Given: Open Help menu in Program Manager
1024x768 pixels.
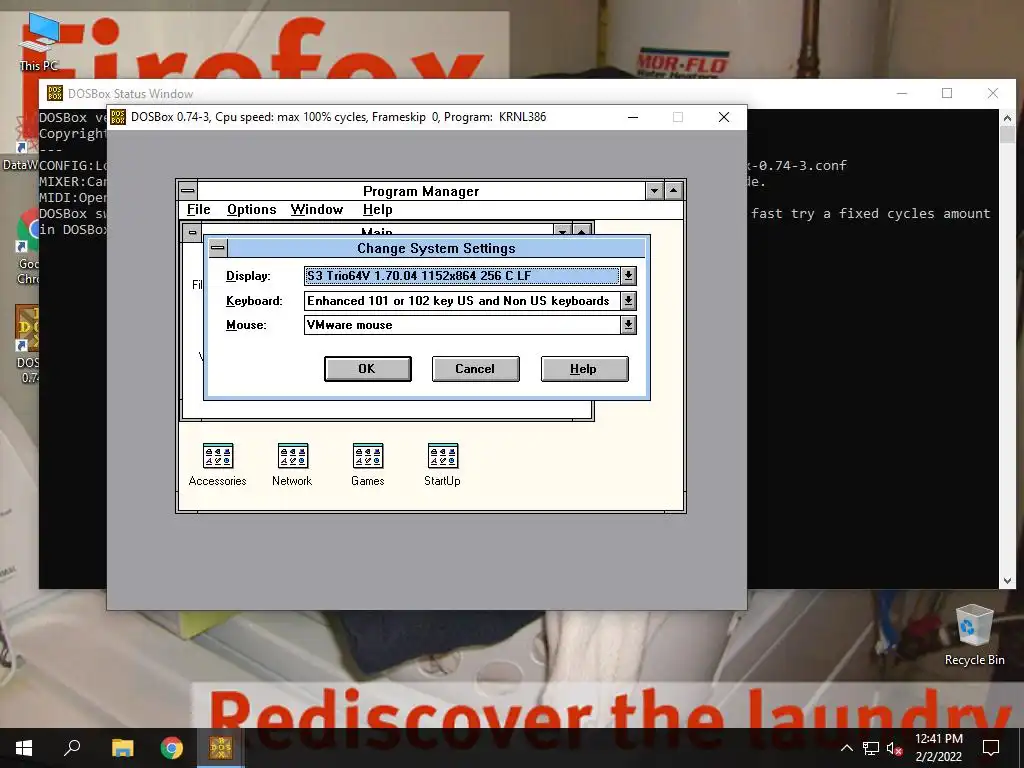Looking at the screenshot, I should [x=377, y=210].
